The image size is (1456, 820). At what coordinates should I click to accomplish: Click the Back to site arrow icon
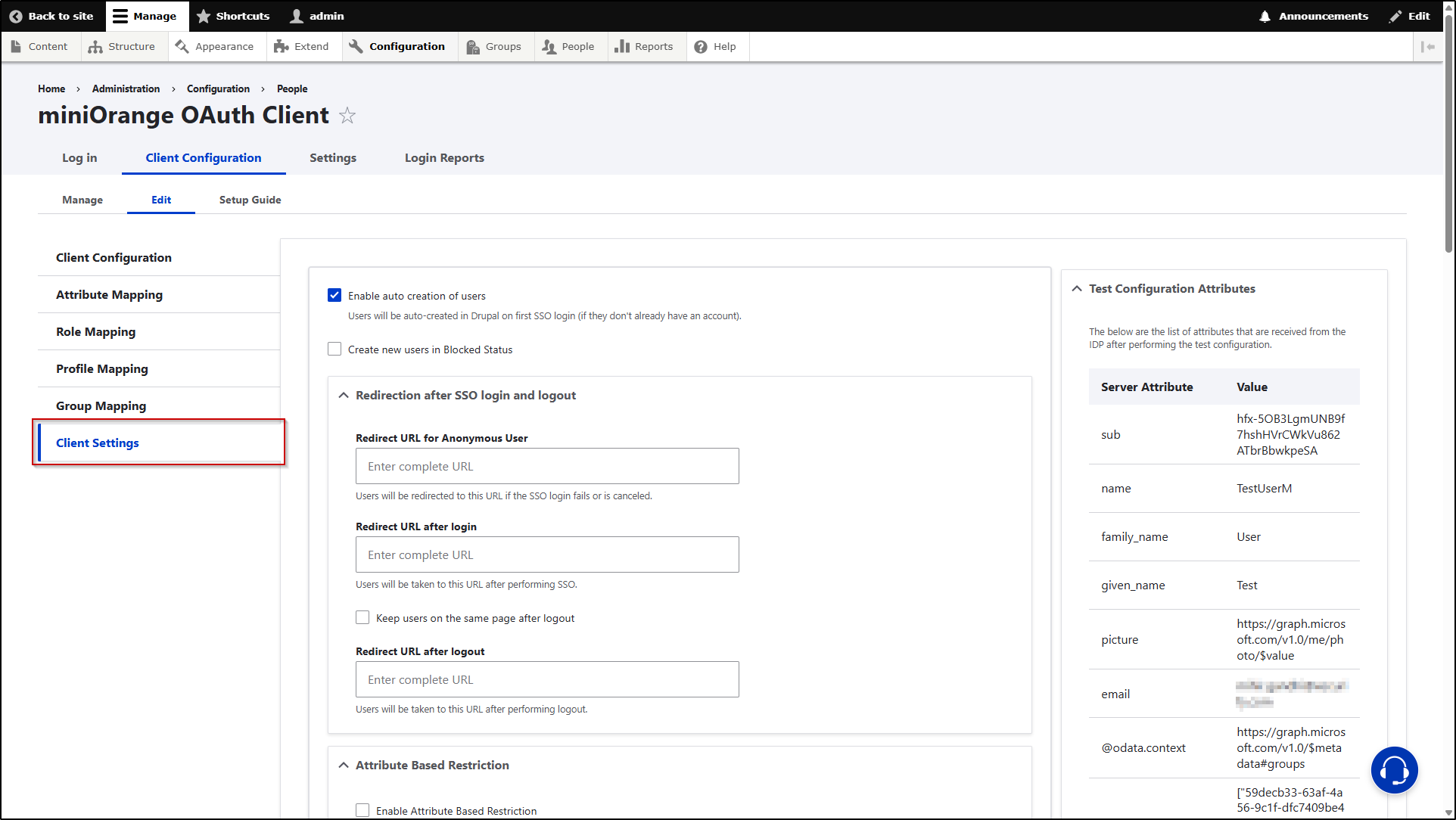pos(15,16)
